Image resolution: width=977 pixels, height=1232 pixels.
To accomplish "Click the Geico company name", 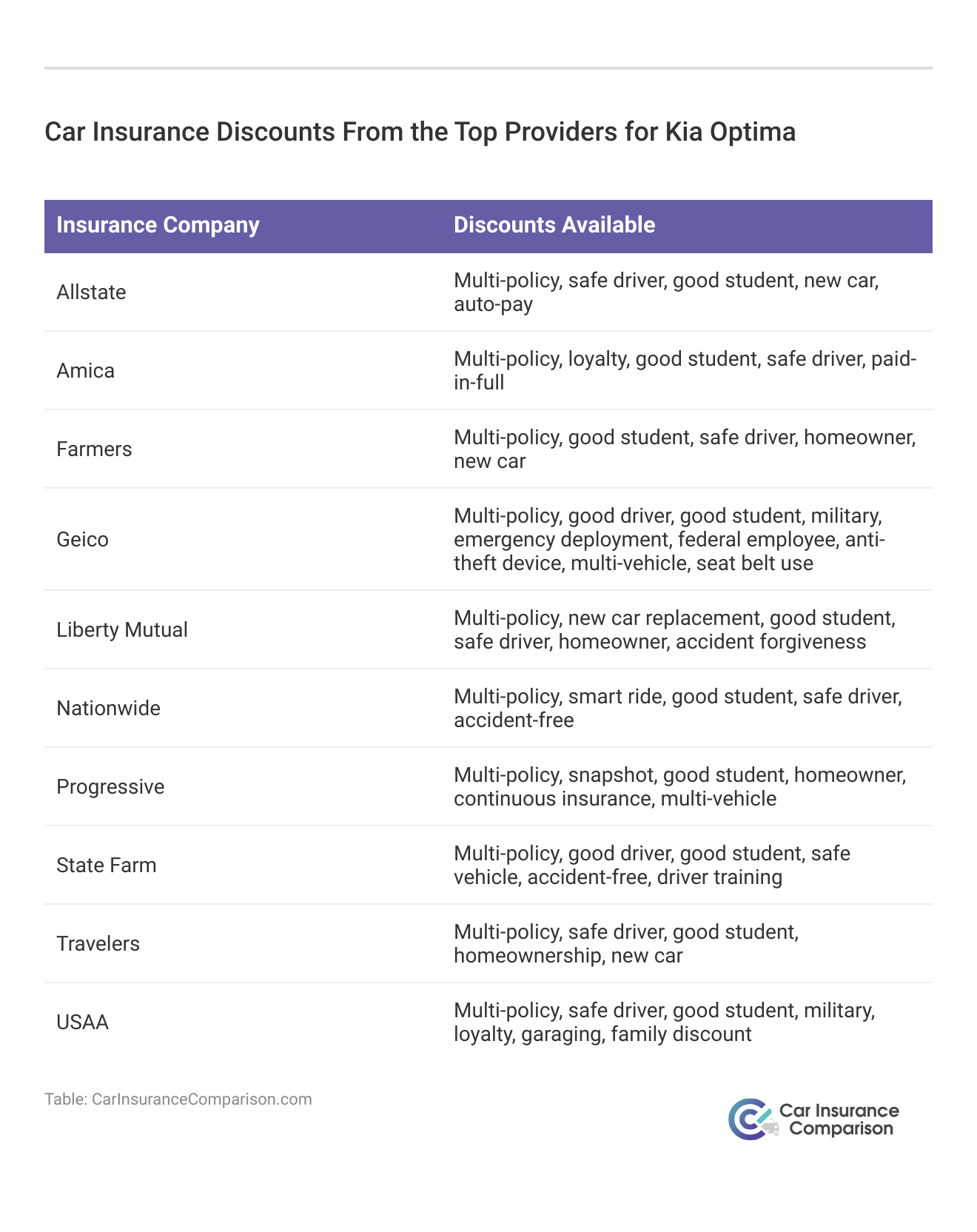I will click(x=82, y=539).
